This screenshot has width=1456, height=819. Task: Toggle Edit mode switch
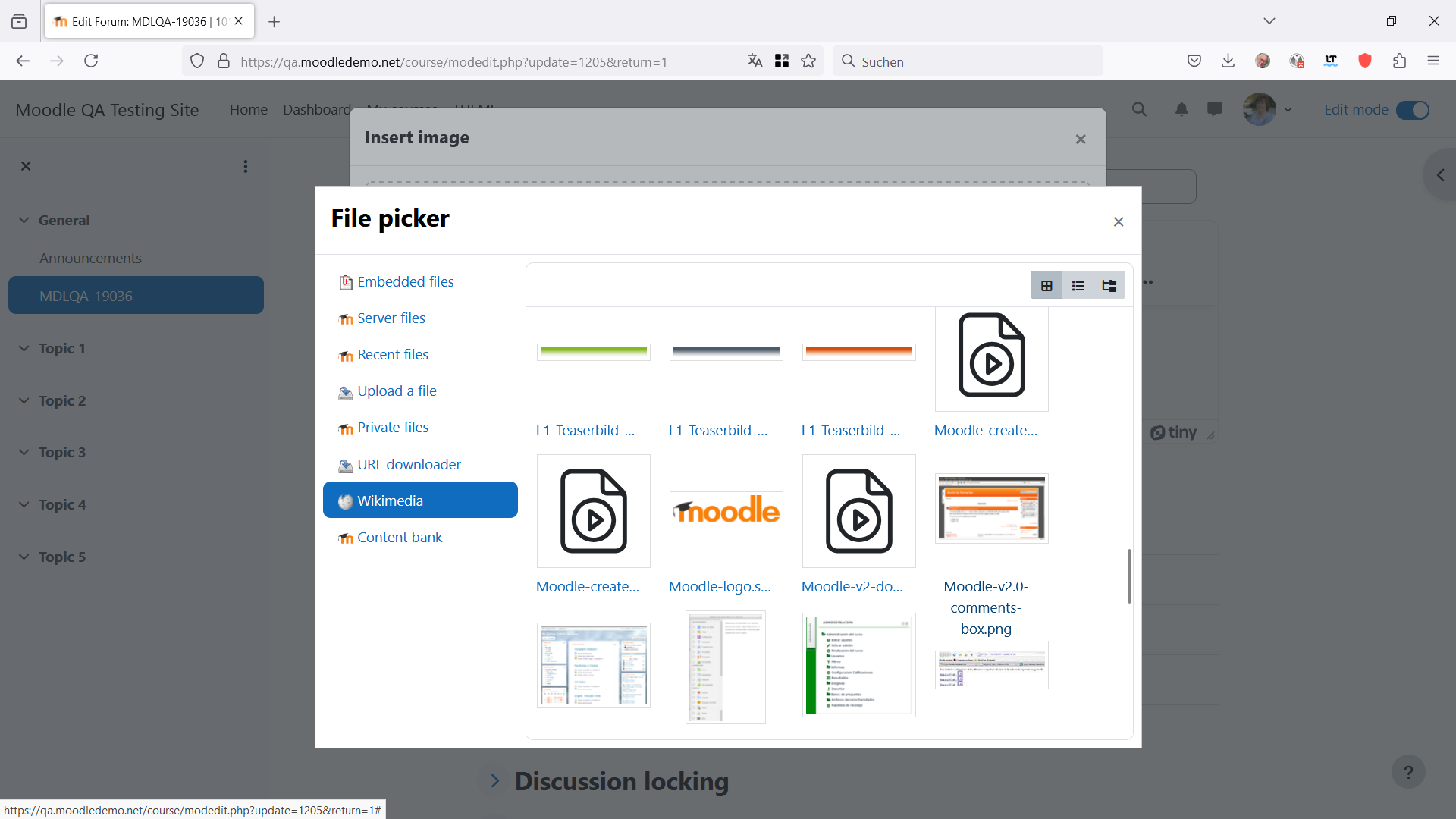coord(1413,110)
